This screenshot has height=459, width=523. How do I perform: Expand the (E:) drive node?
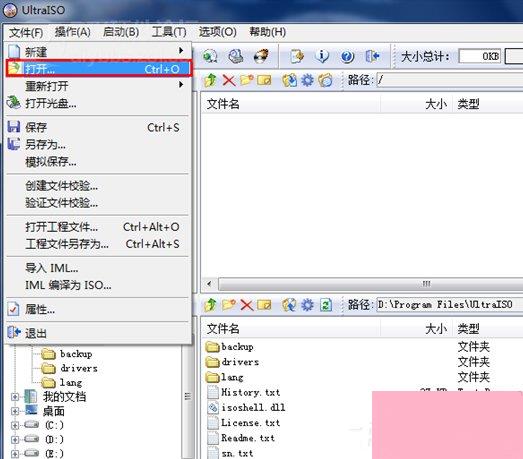pyautogui.click(x=15, y=453)
